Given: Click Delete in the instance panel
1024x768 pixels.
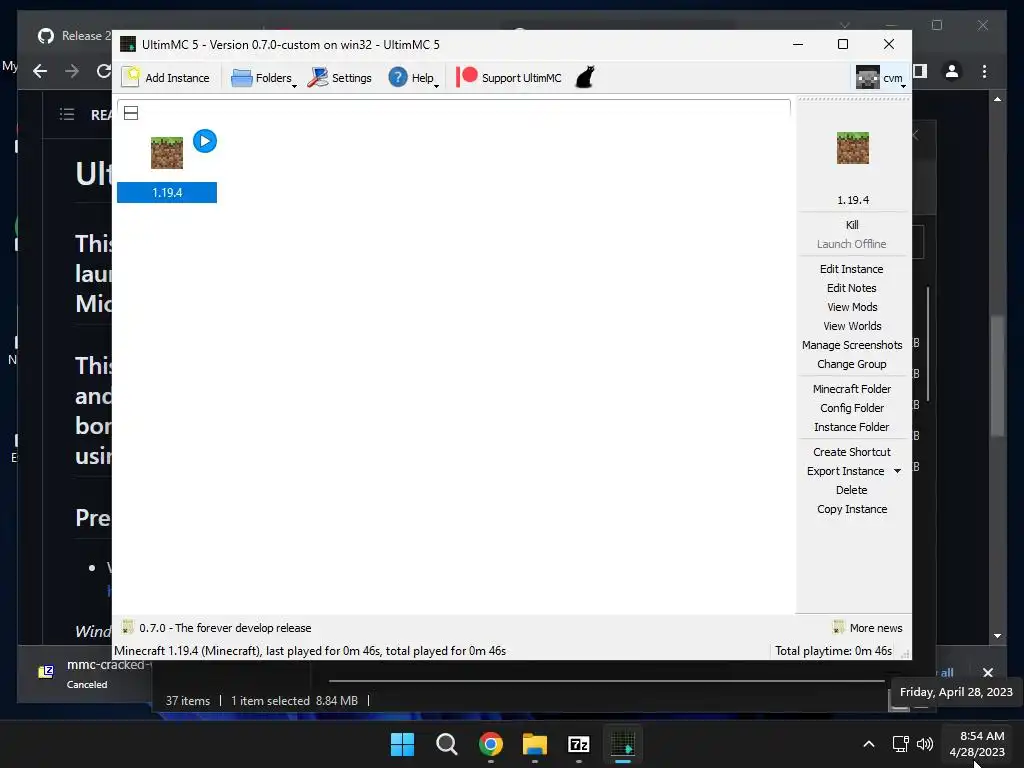Looking at the screenshot, I should click(852, 490).
